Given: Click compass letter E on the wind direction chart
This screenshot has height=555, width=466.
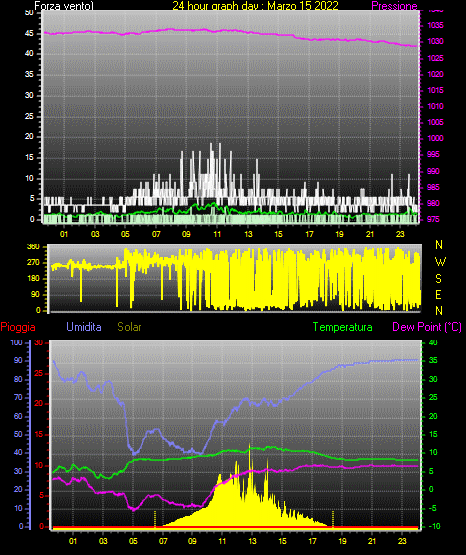Looking at the screenshot, I should pos(438,294).
